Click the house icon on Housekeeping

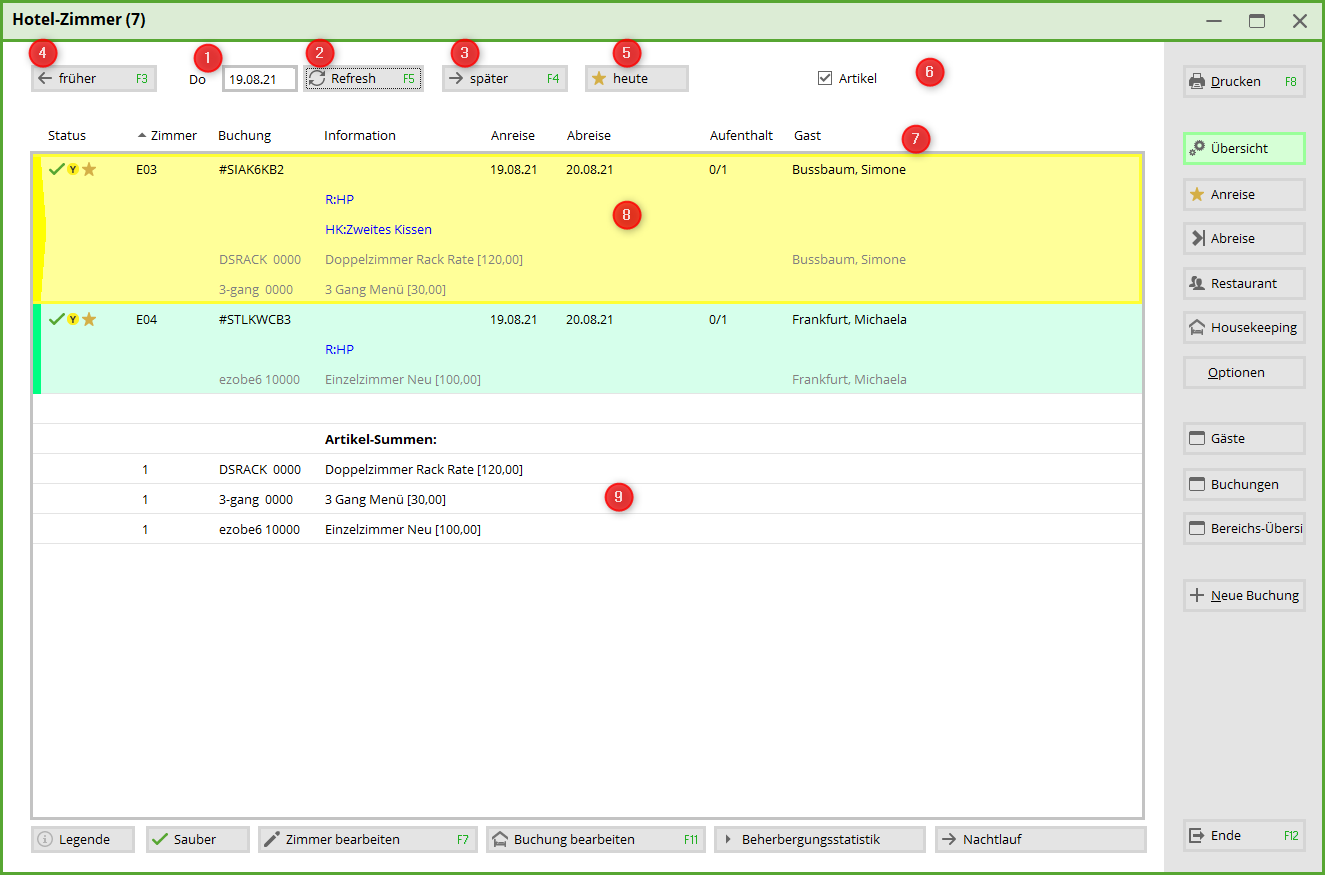point(1196,328)
